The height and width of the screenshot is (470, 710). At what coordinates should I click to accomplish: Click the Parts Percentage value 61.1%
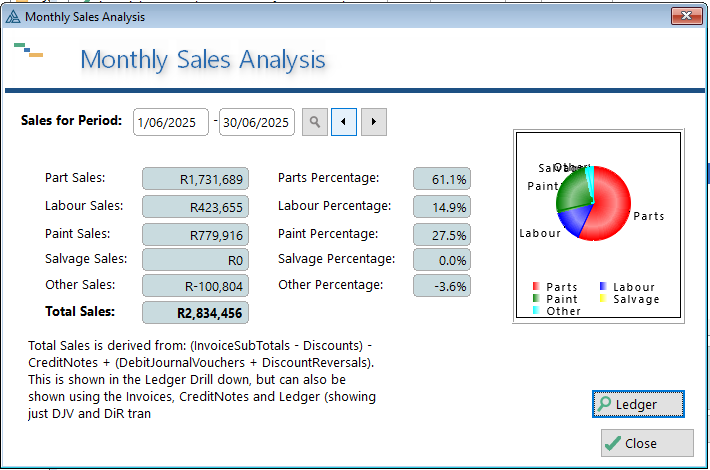click(x=442, y=179)
